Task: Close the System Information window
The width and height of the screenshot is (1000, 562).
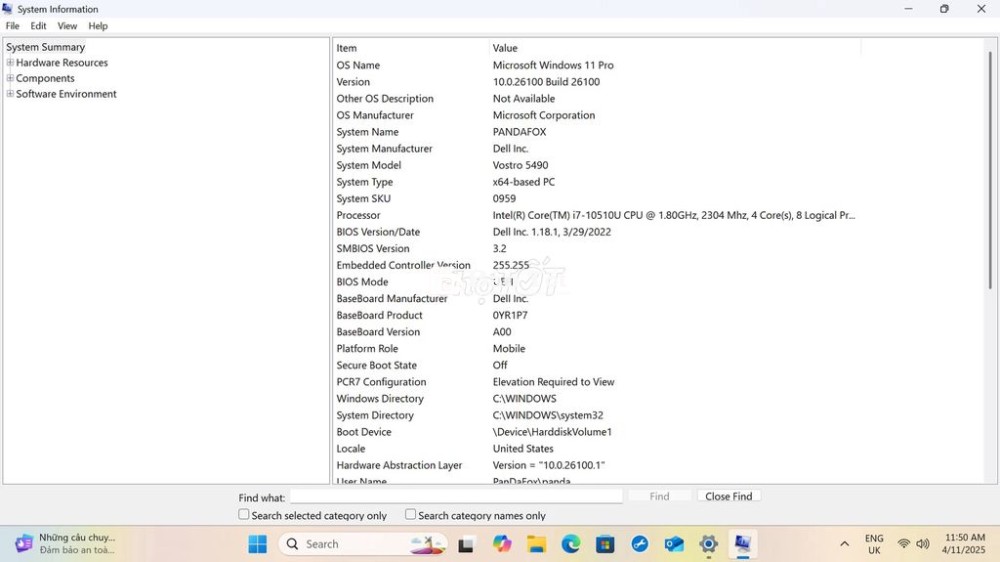Action: [x=982, y=9]
